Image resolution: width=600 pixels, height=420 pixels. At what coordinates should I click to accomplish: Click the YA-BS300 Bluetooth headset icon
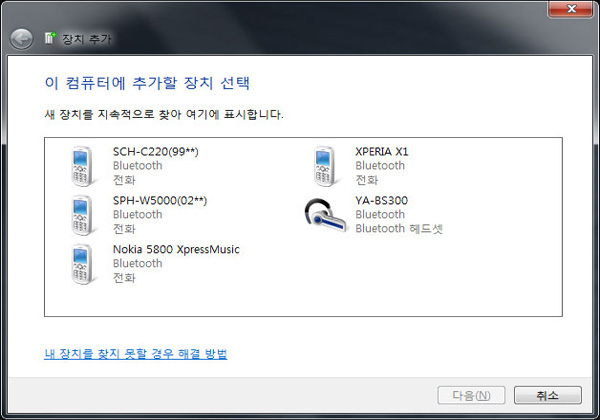[325, 215]
